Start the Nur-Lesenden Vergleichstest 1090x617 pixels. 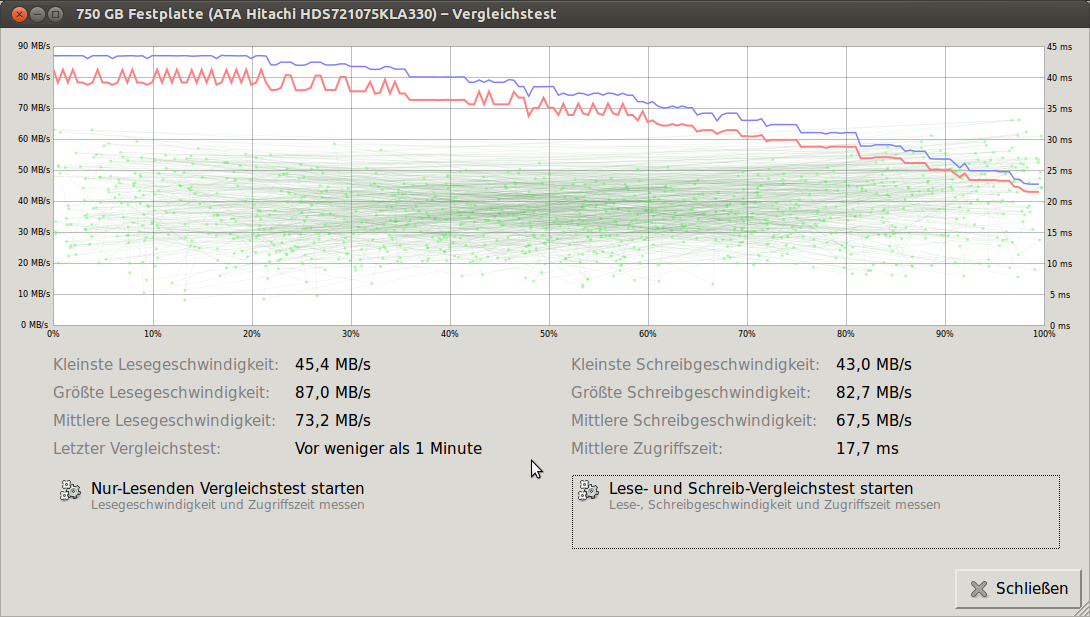(227, 489)
